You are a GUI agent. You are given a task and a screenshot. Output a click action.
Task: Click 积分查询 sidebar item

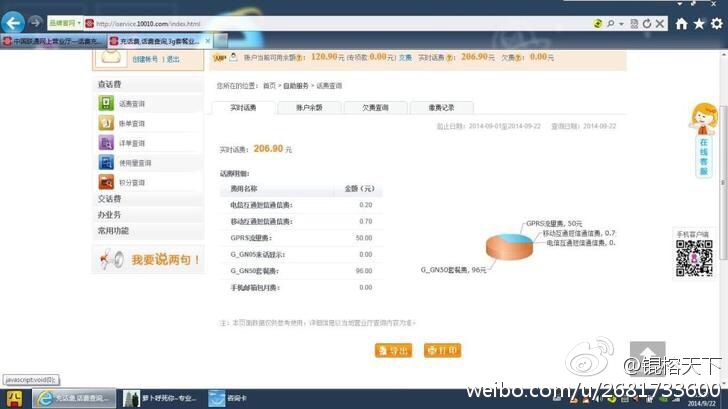[131, 182]
